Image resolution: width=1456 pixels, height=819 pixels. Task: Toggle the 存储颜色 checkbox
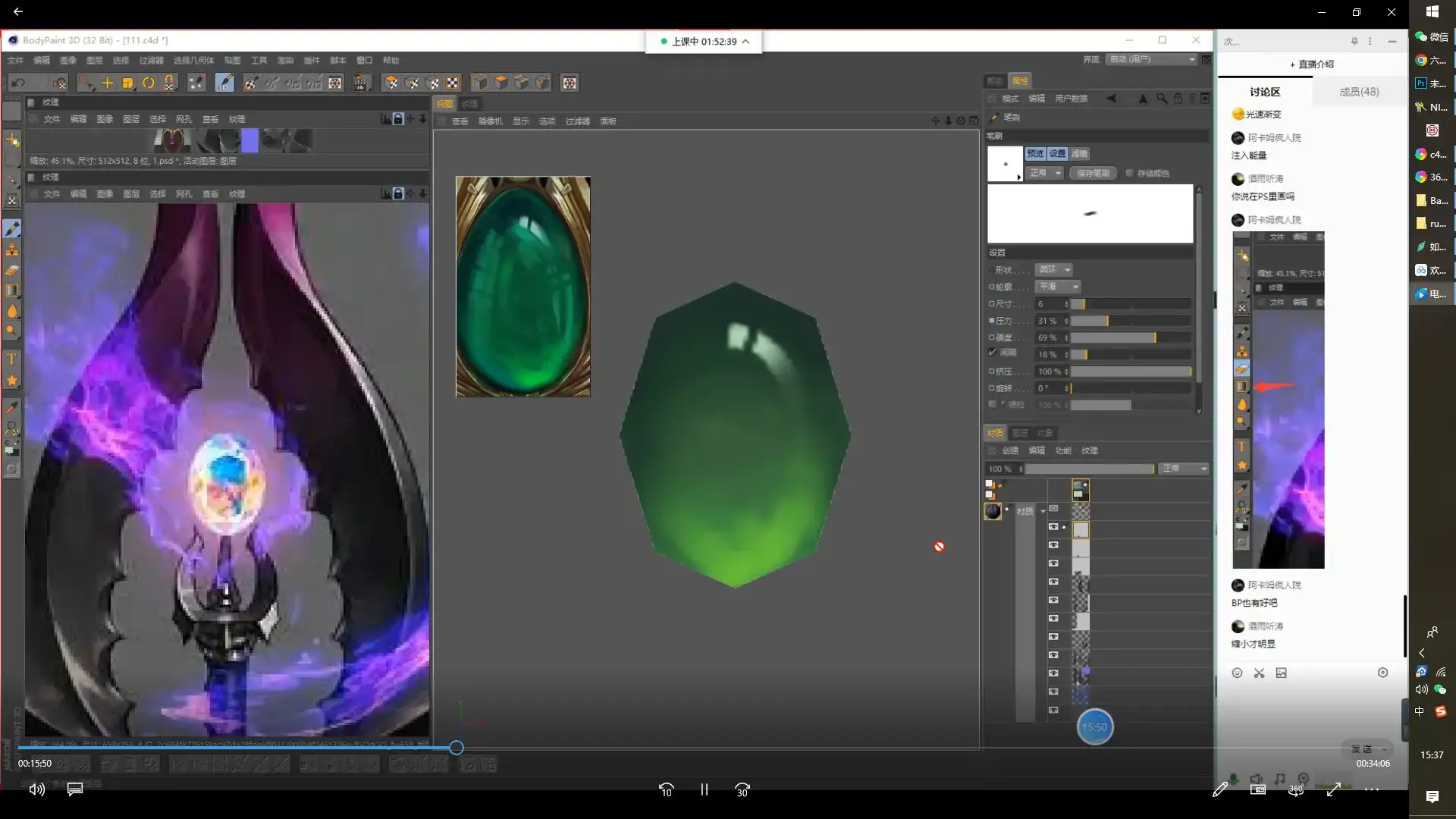tap(1129, 173)
